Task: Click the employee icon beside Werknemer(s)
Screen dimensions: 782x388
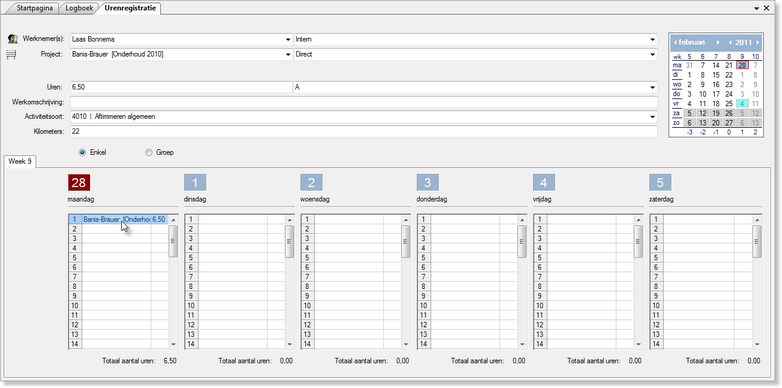Action: [x=13, y=39]
